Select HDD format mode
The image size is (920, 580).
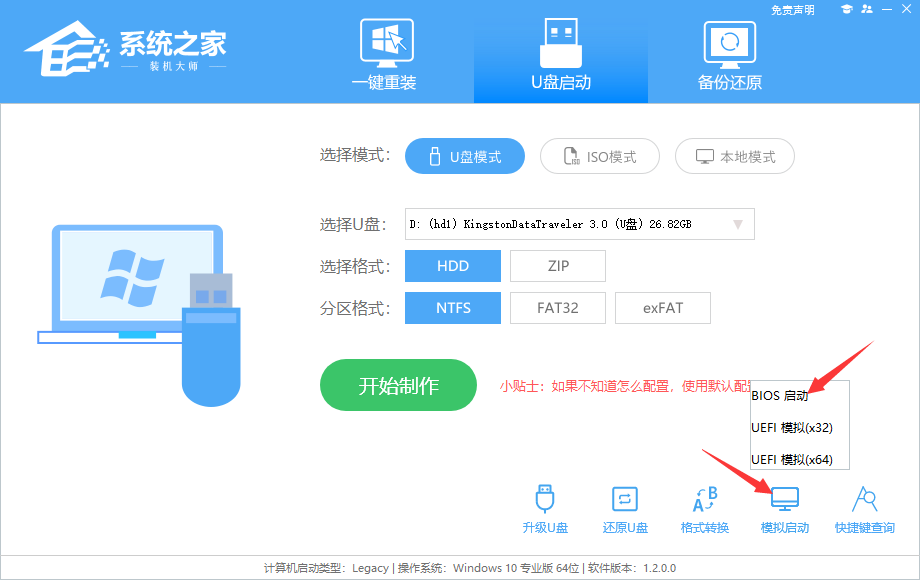click(x=452, y=265)
